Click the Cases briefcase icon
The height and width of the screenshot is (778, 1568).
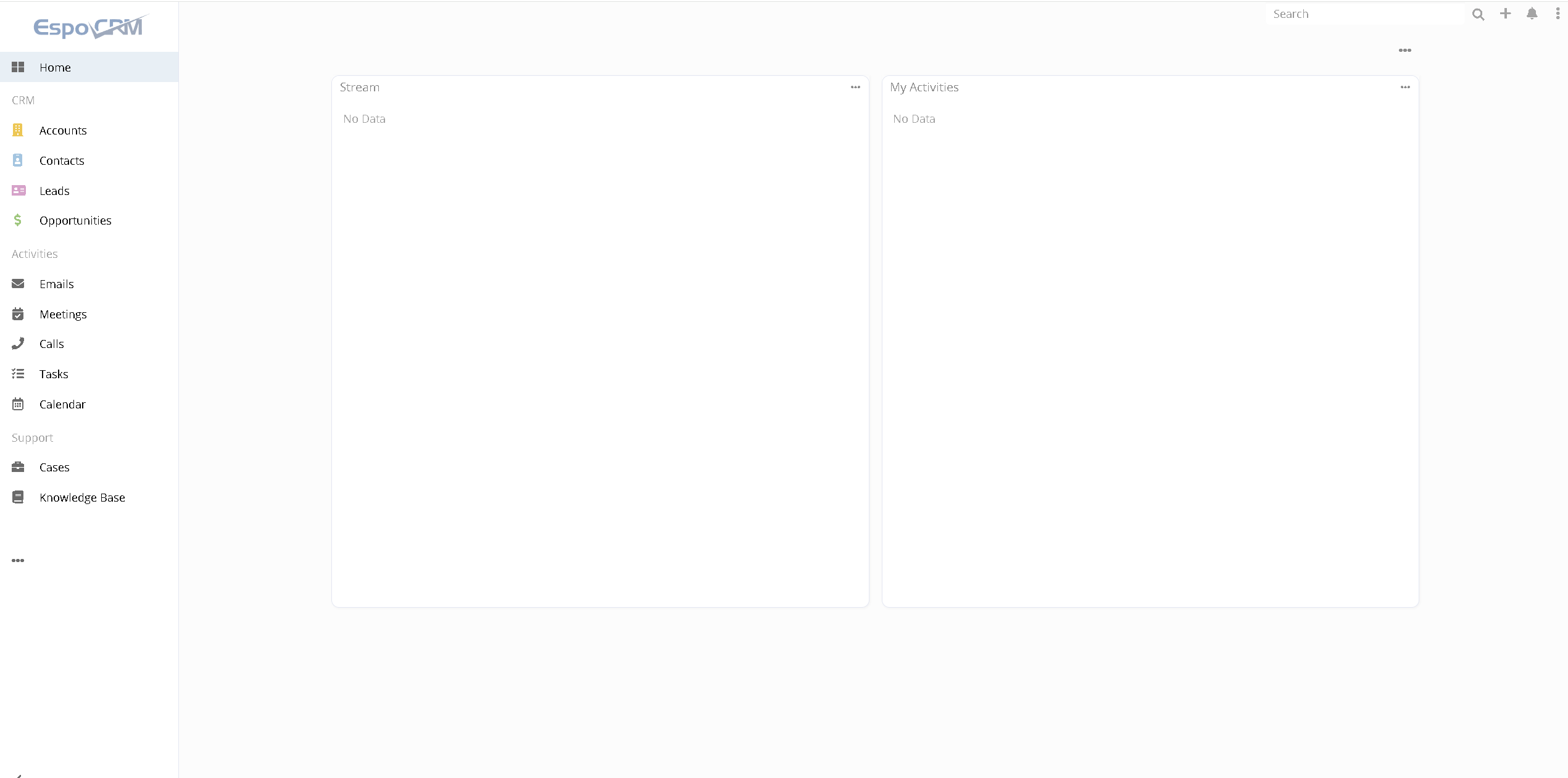point(18,467)
